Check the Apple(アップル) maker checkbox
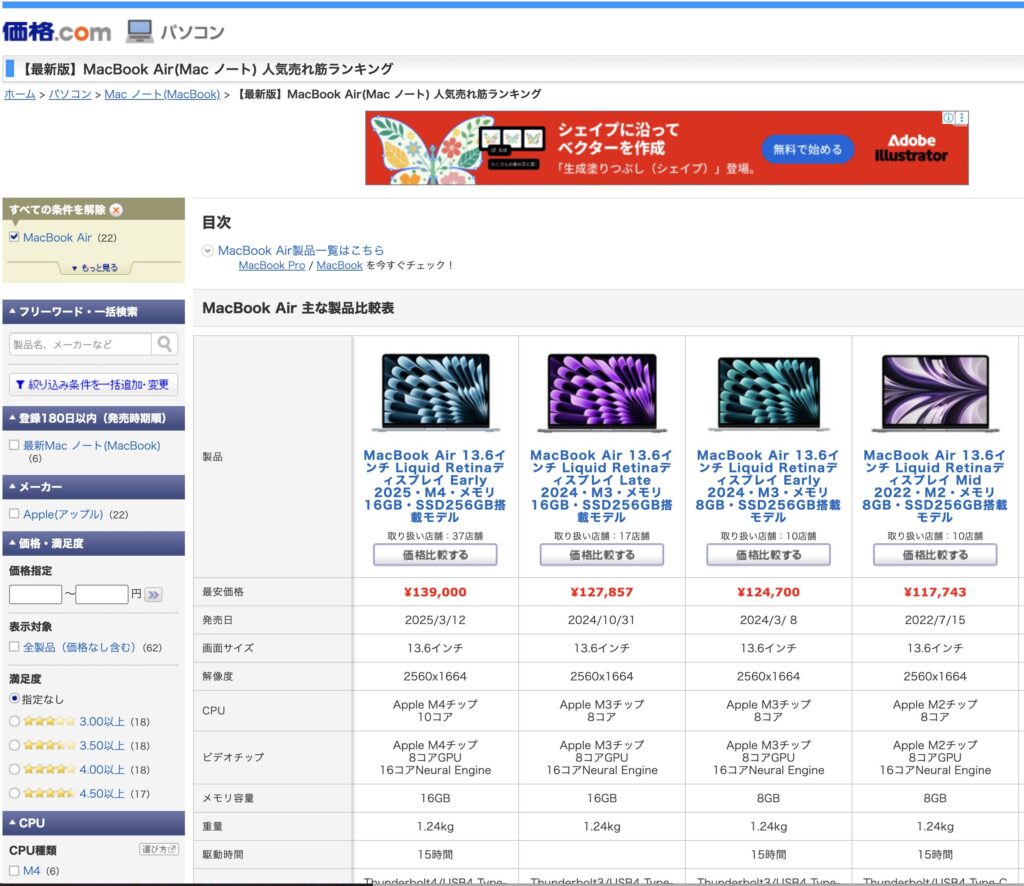The image size is (1024, 886). (14, 514)
